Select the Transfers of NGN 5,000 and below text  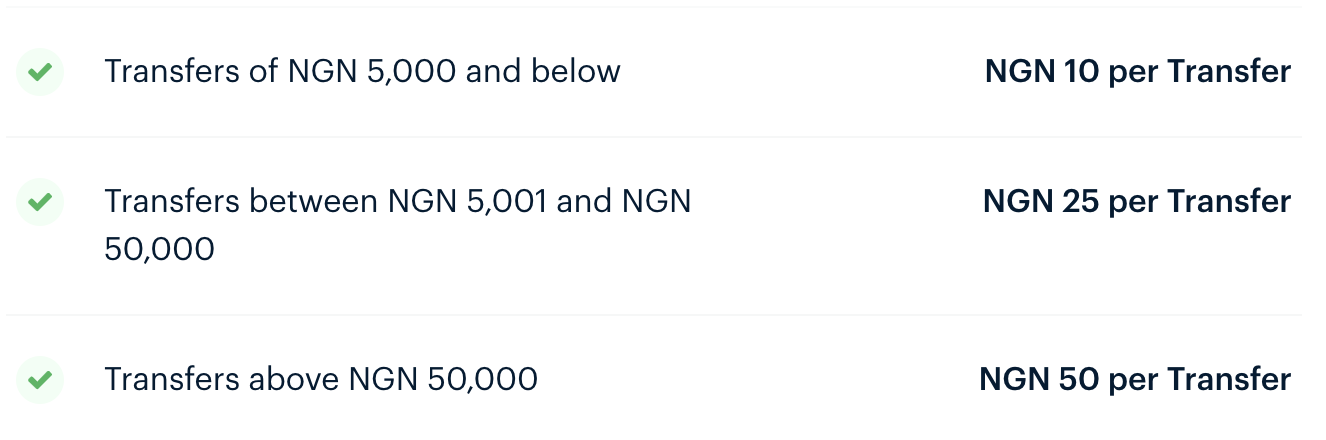(362, 72)
